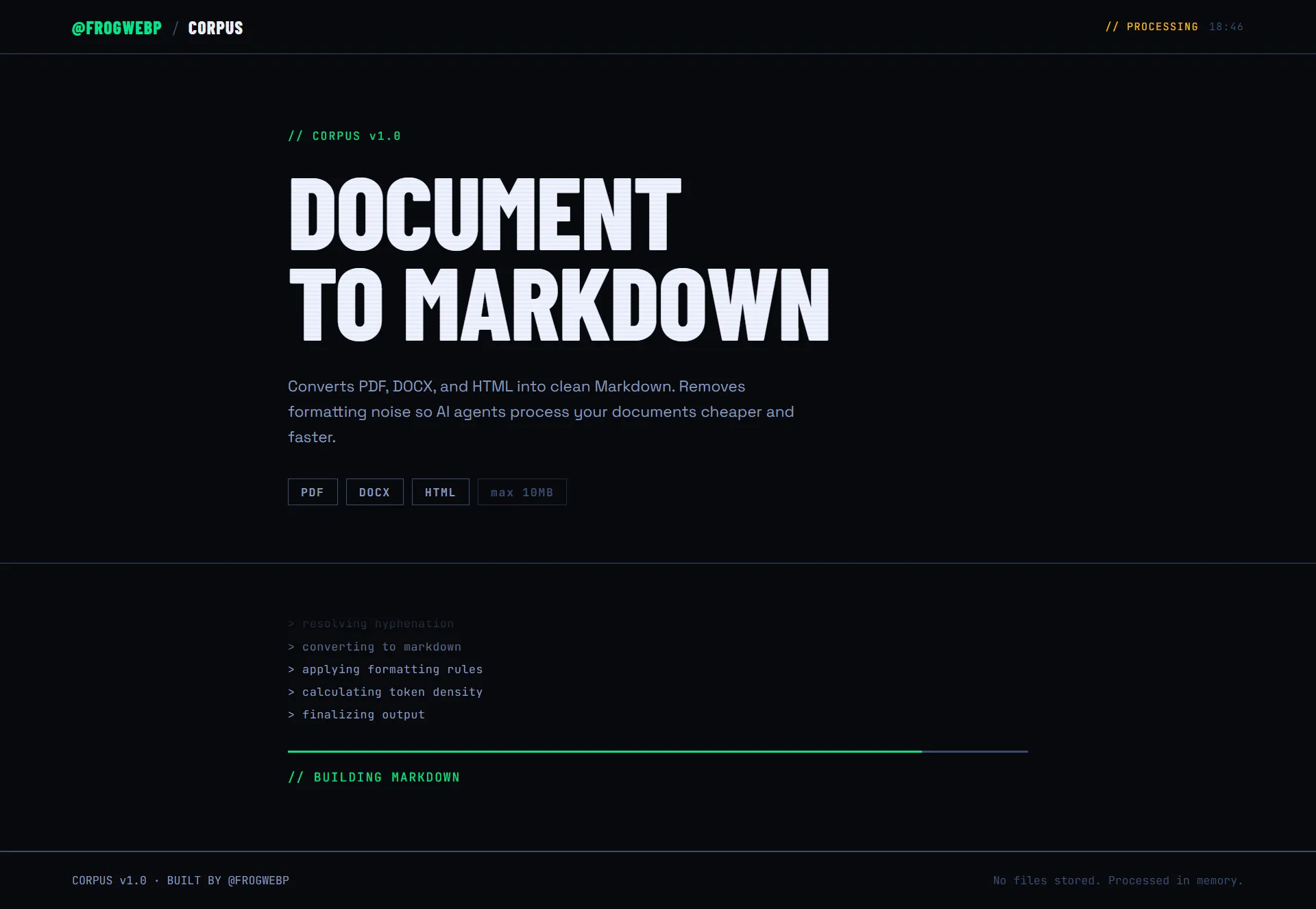Click the max 10MB tag
The width and height of the screenshot is (1316, 909).
point(522,492)
